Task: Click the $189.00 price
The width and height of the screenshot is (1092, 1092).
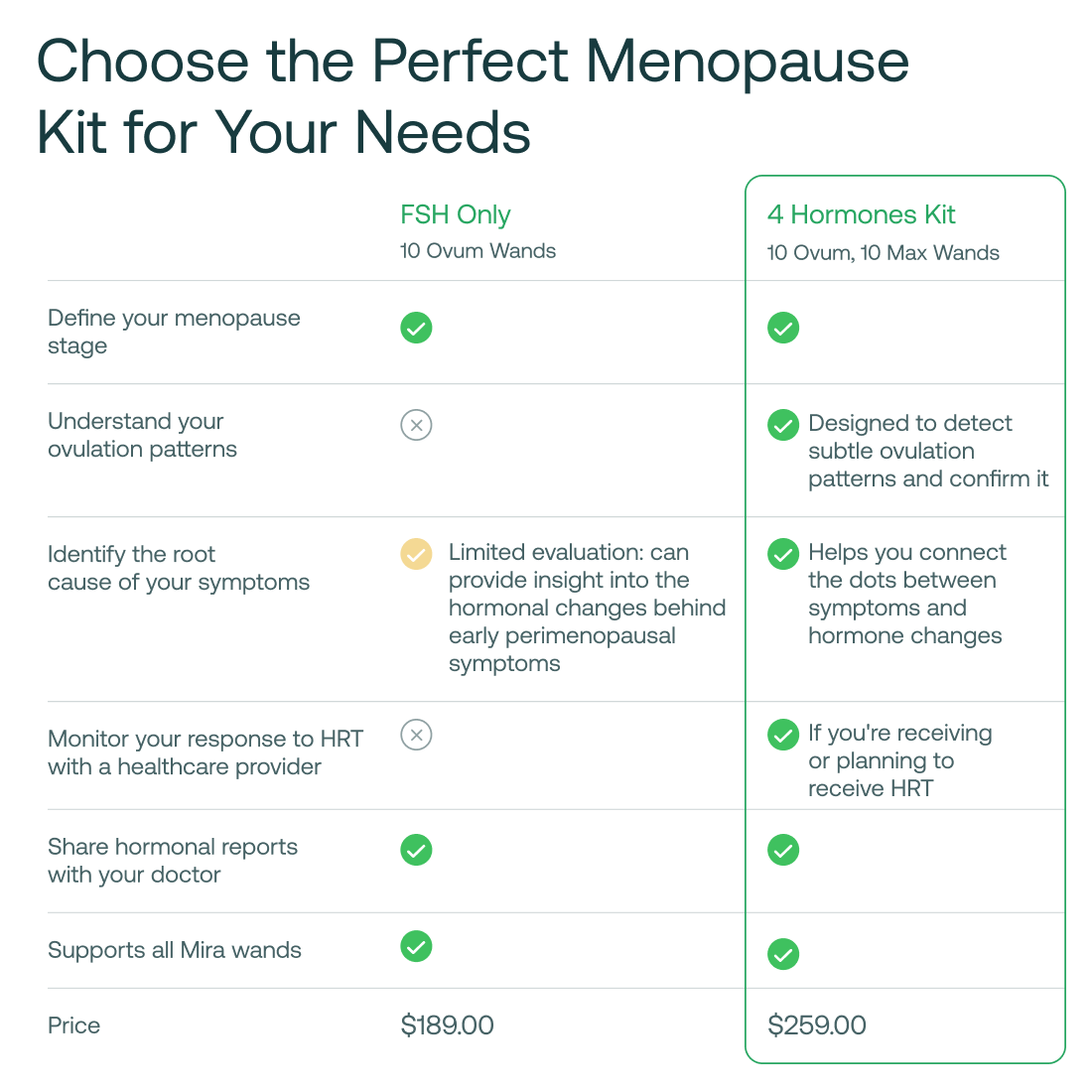Action: click(x=447, y=1025)
